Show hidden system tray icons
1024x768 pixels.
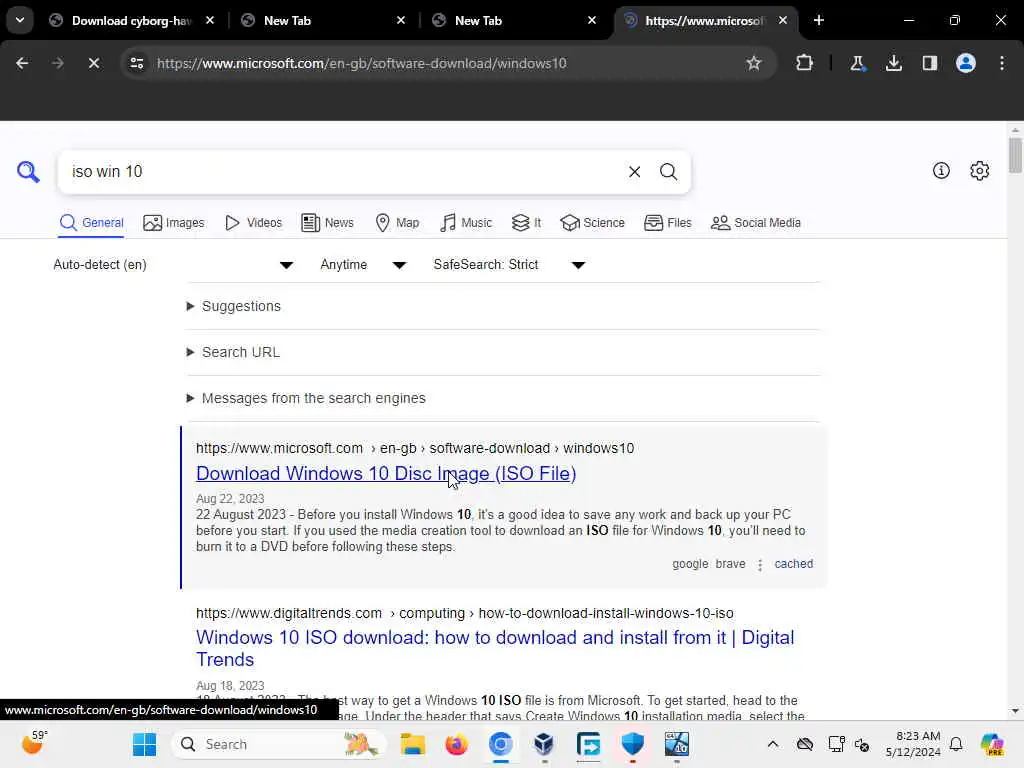(773, 744)
